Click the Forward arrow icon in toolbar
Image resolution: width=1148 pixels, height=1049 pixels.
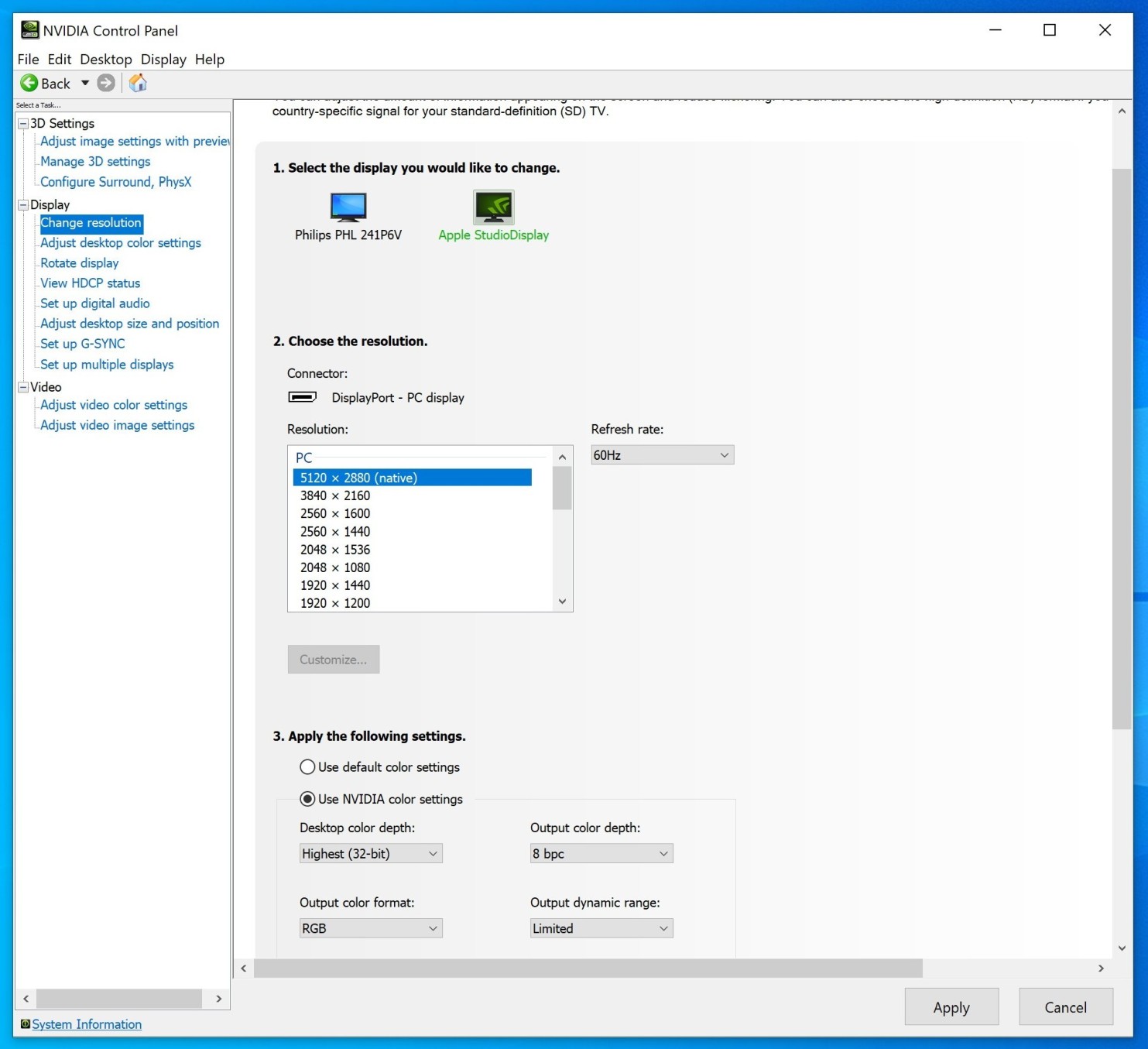click(107, 83)
